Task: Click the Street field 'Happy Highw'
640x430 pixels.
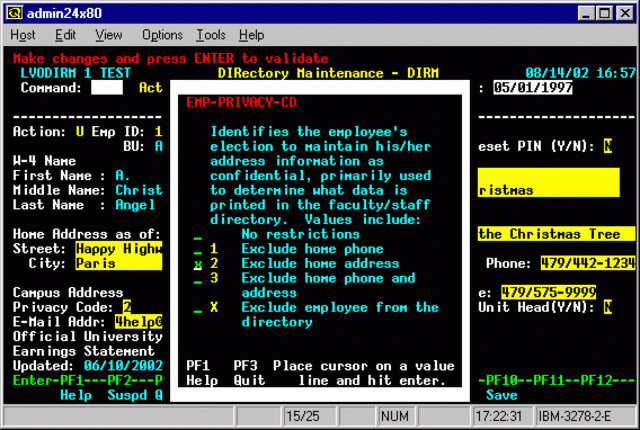Action: [119, 248]
